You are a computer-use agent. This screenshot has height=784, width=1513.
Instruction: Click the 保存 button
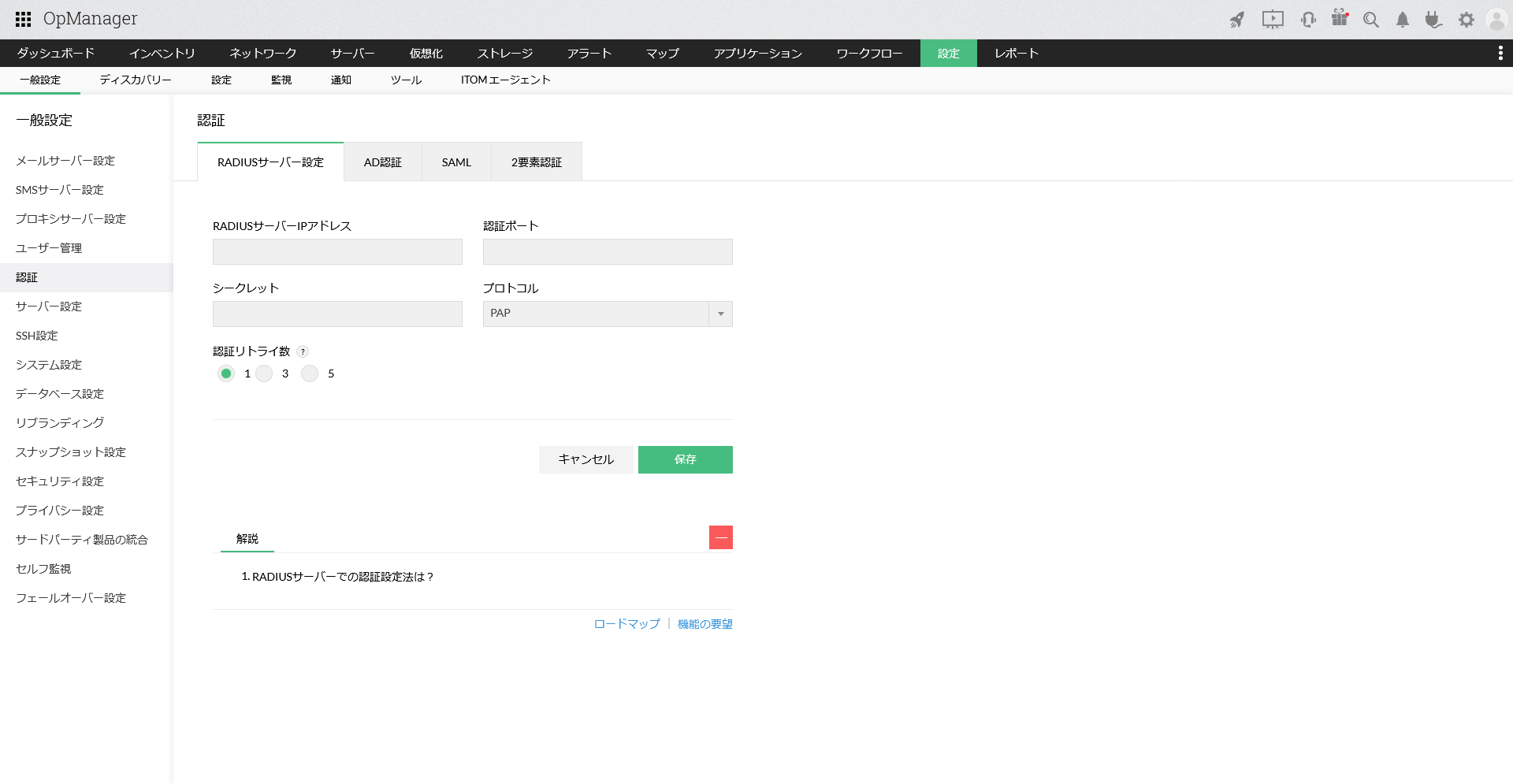686,459
